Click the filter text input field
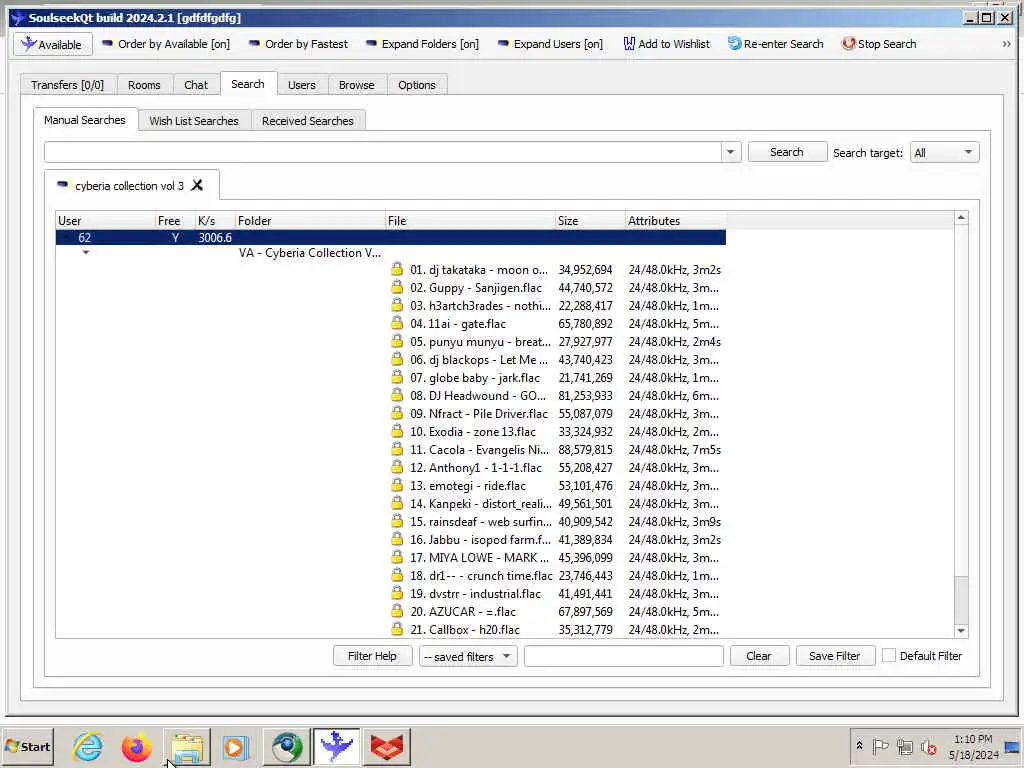The image size is (1024, 768). (624, 656)
